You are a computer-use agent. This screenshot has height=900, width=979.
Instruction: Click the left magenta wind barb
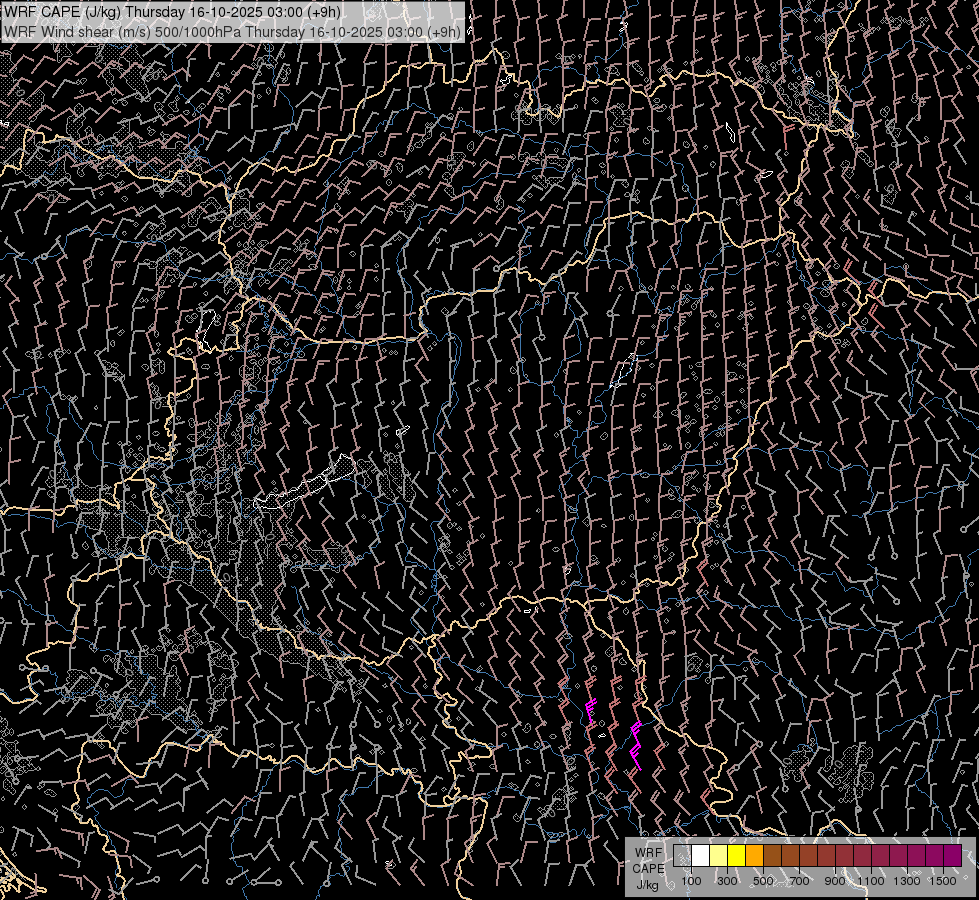click(x=591, y=711)
